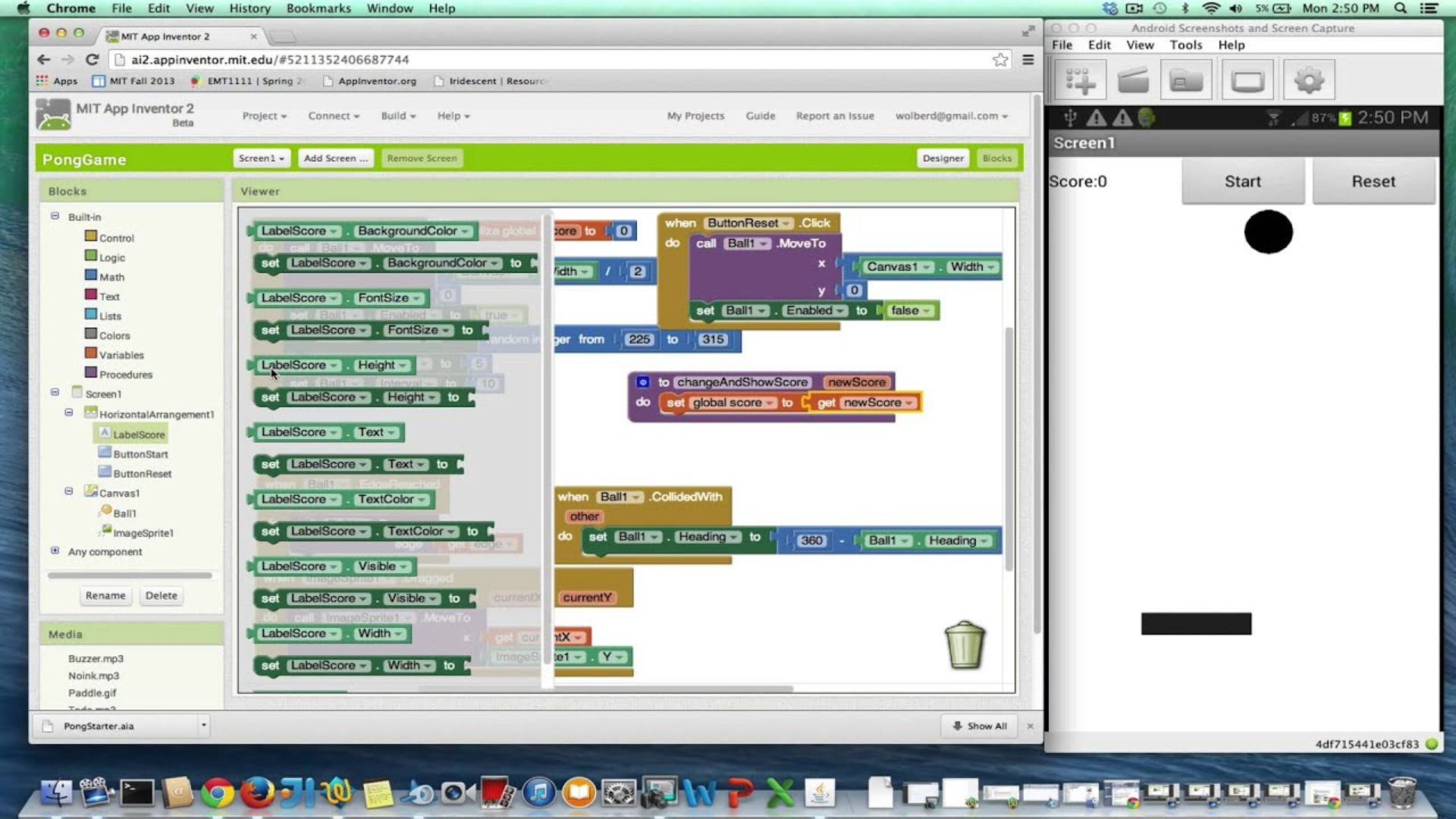This screenshot has width=1456, height=819.
Task: Open the Screen1 screen selector dropdown
Action: (261, 158)
